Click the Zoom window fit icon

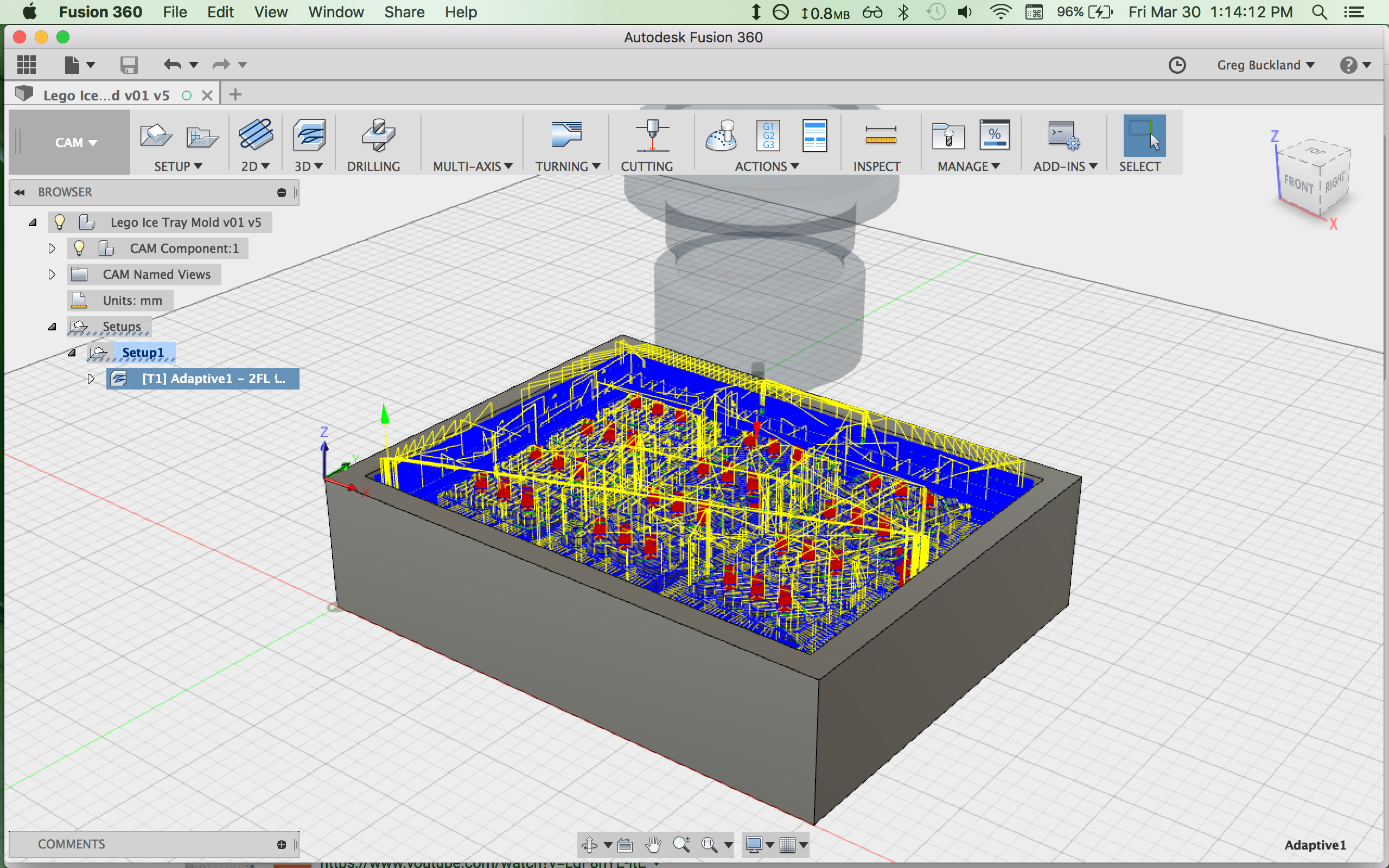tap(710, 845)
